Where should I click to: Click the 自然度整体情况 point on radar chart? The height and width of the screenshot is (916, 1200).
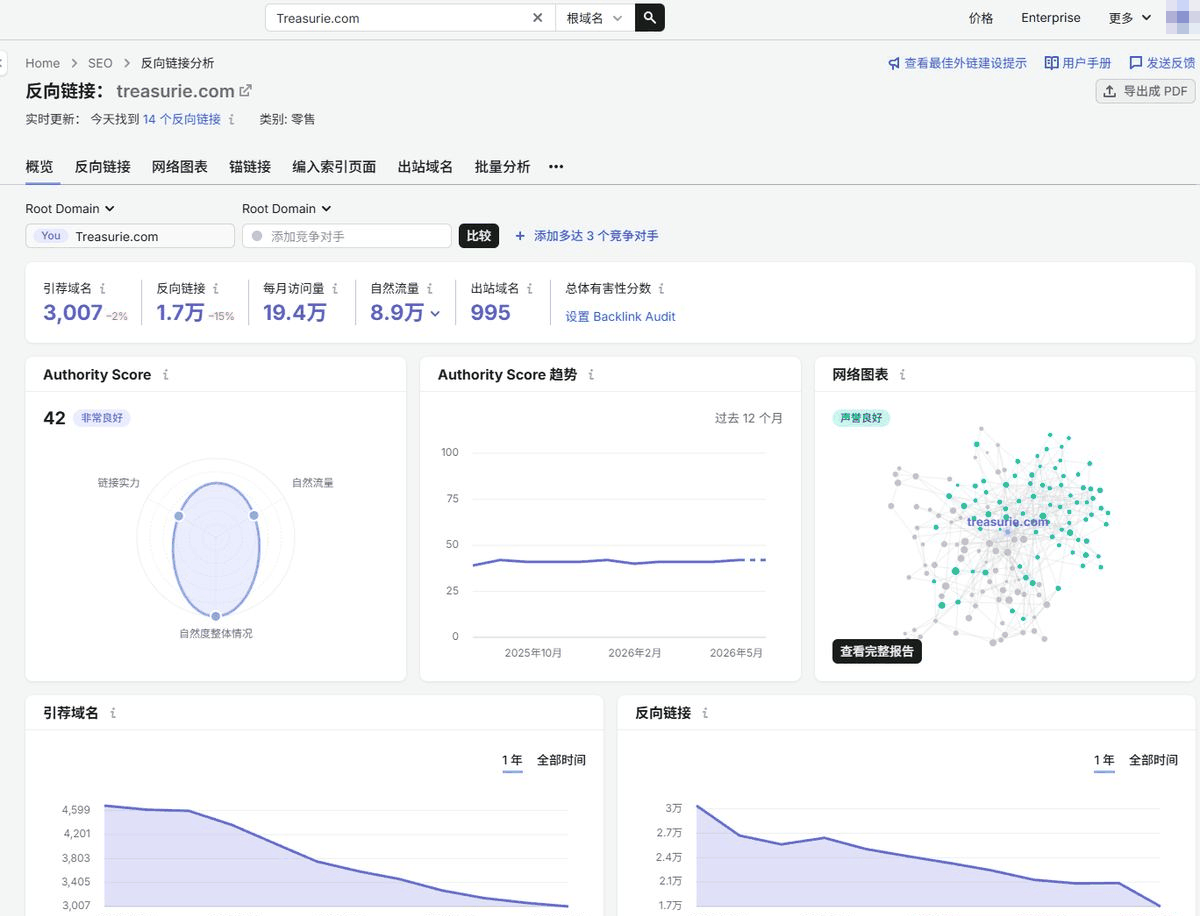coord(215,616)
